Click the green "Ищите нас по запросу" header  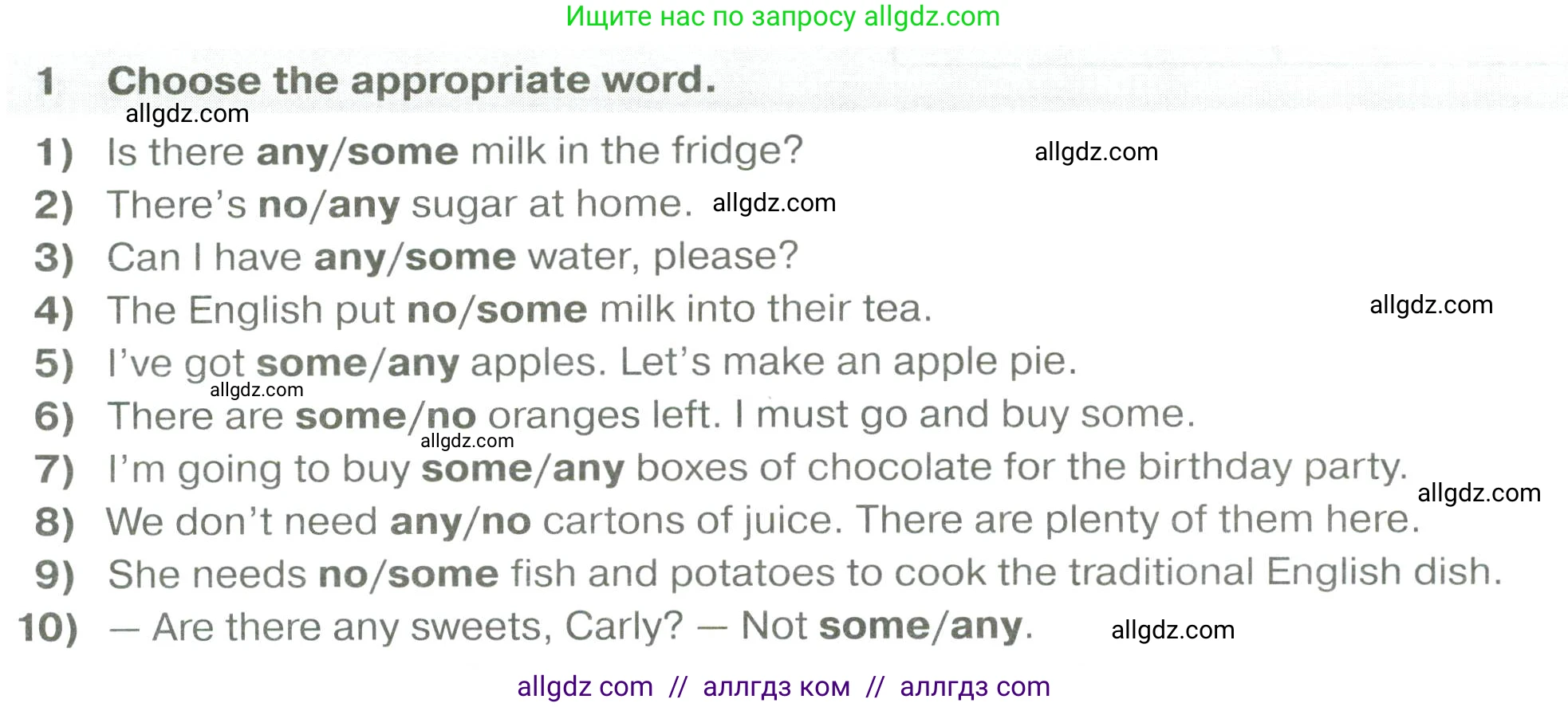pyautogui.click(x=782, y=17)
